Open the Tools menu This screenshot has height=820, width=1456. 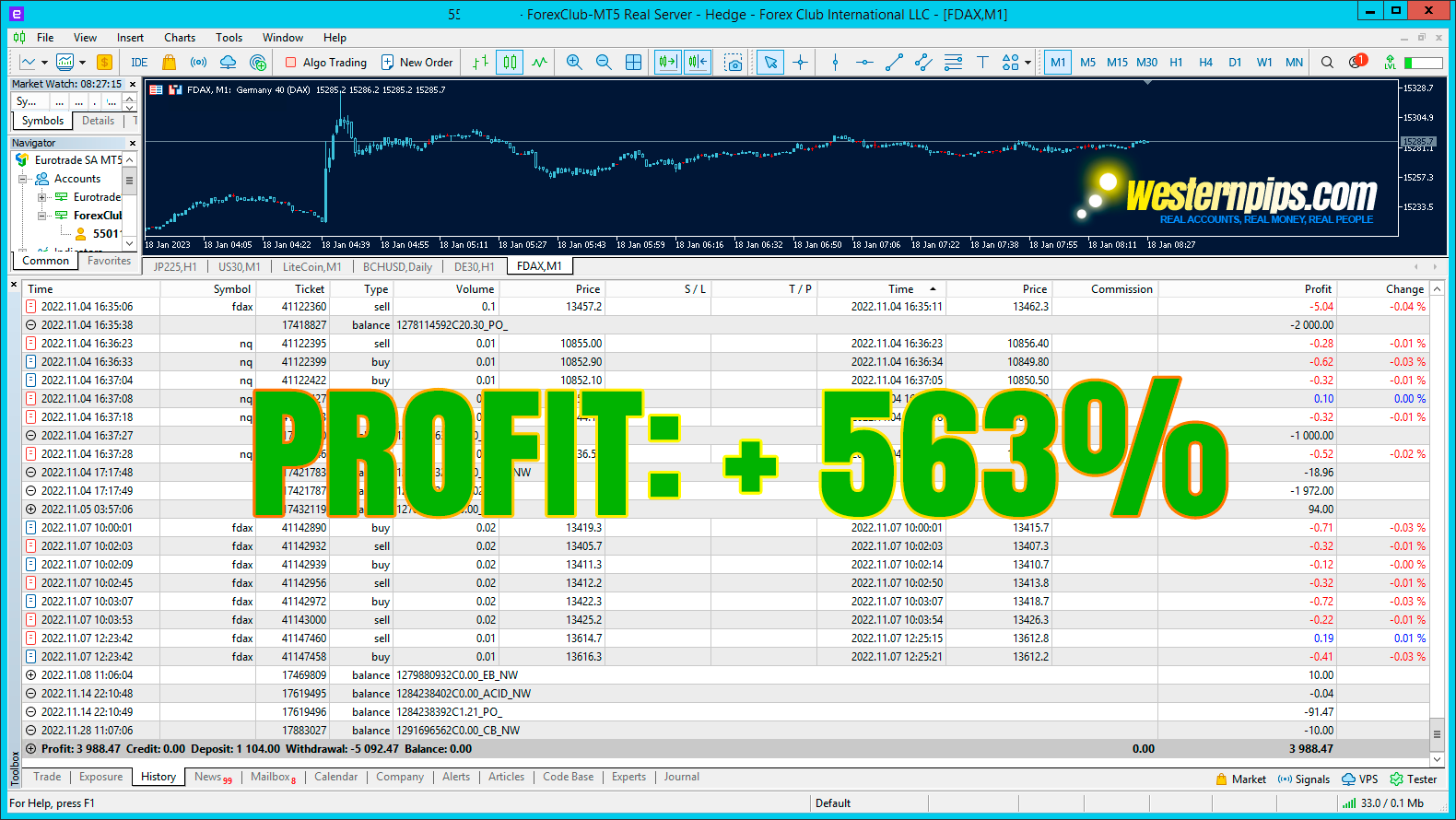pos(229,38)
